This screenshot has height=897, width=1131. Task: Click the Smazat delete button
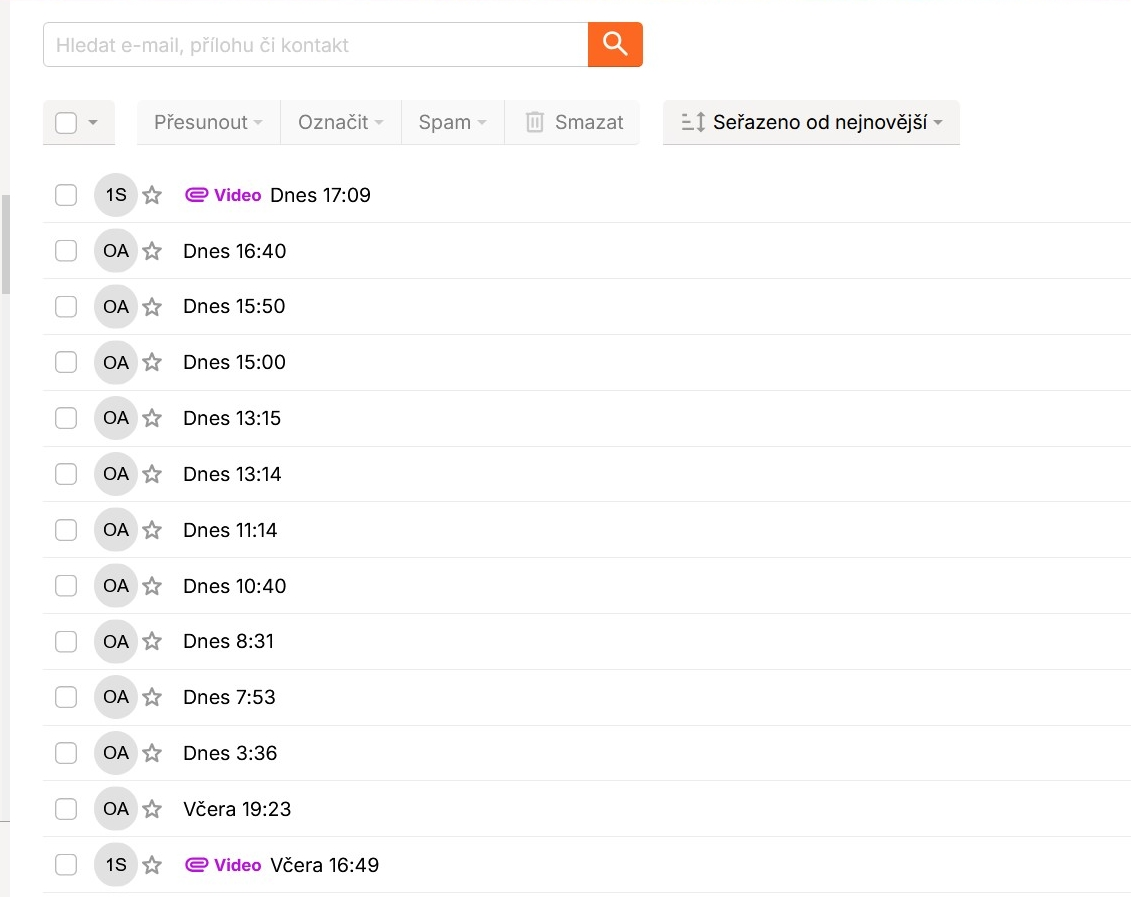pos(574,123)
